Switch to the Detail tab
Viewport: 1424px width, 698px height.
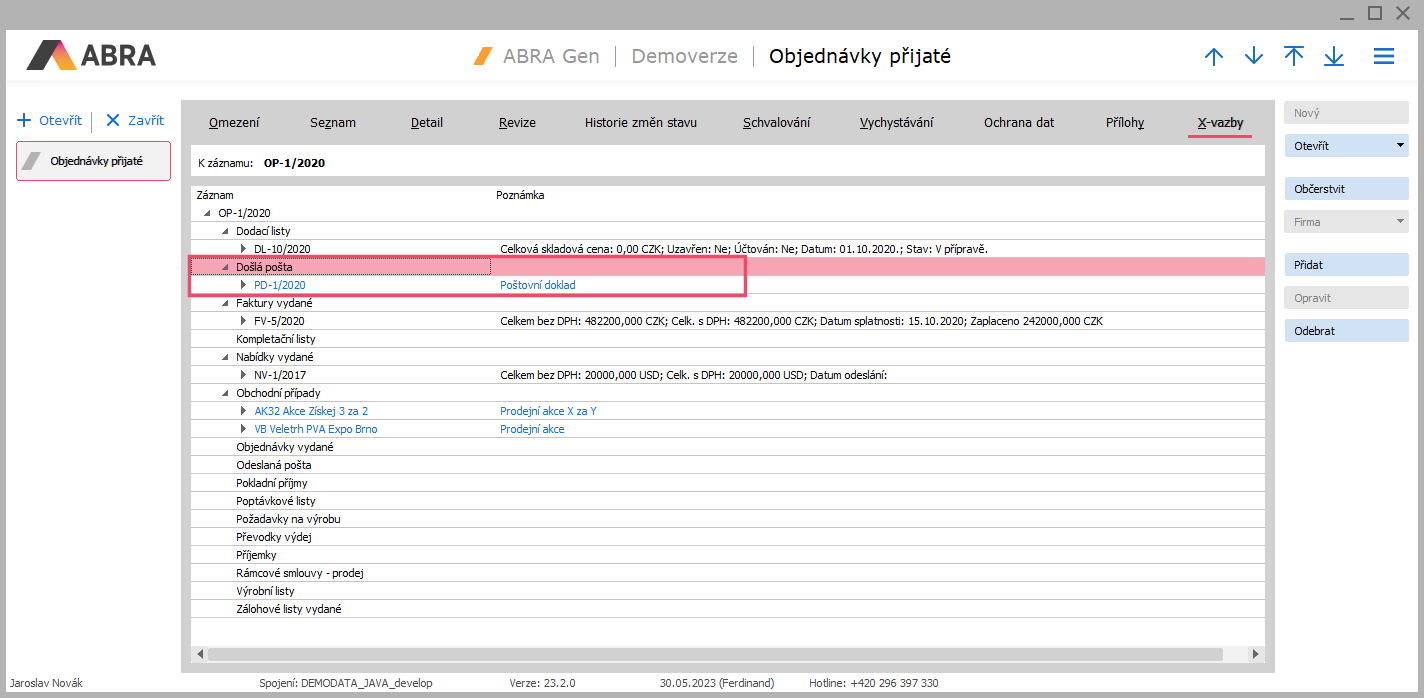(427, 123)
